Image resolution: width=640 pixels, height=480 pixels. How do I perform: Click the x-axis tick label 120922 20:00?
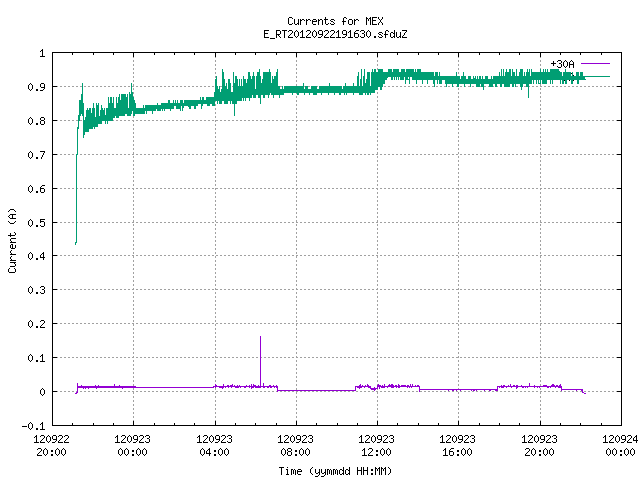[51, 446]
